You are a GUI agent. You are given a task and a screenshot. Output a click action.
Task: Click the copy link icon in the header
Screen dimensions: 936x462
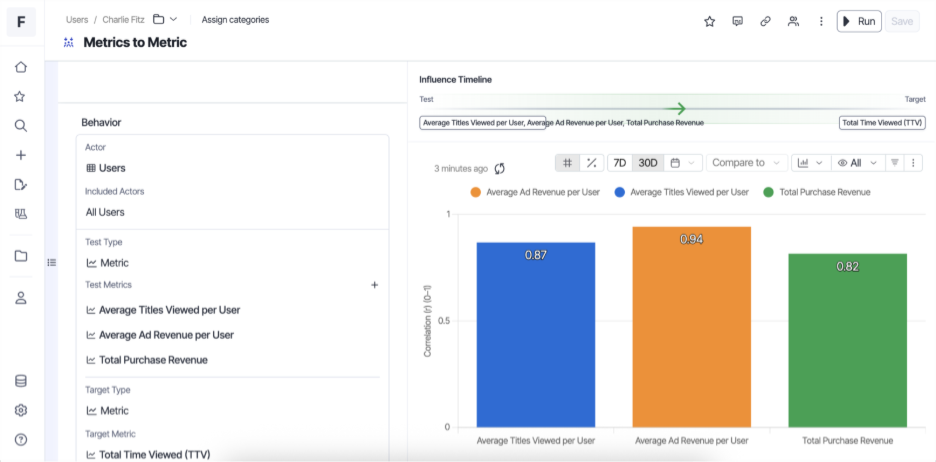pyautogui.click(x=765, y=21)
